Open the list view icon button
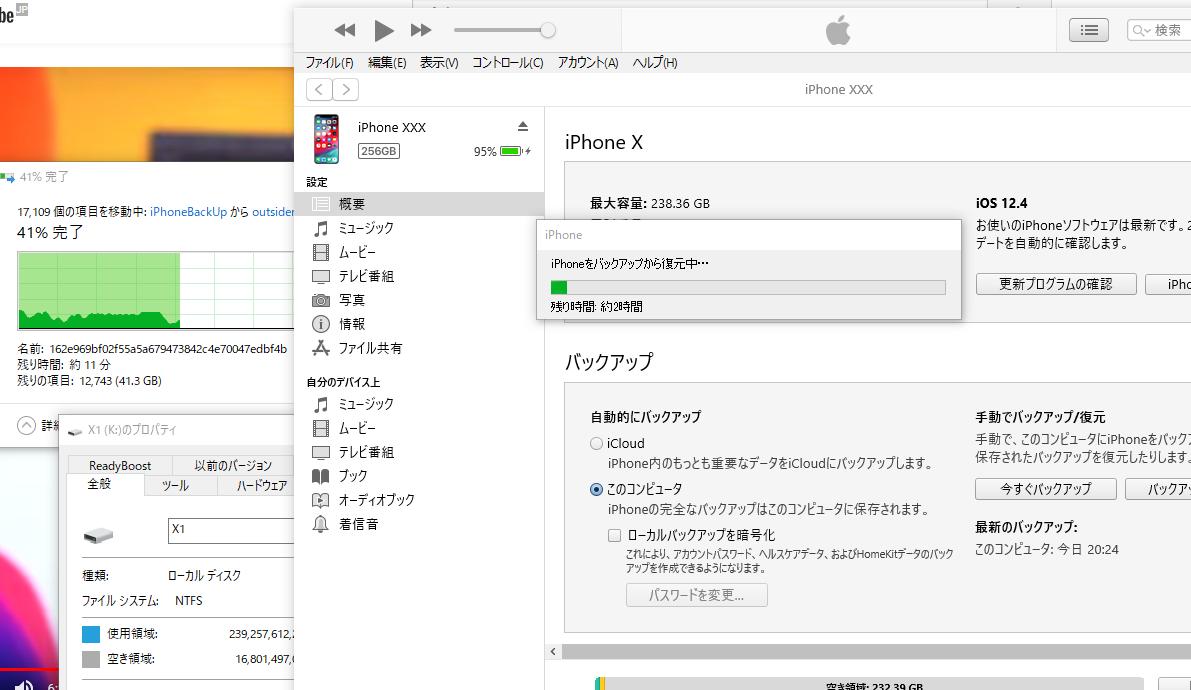 [1088, 30]
